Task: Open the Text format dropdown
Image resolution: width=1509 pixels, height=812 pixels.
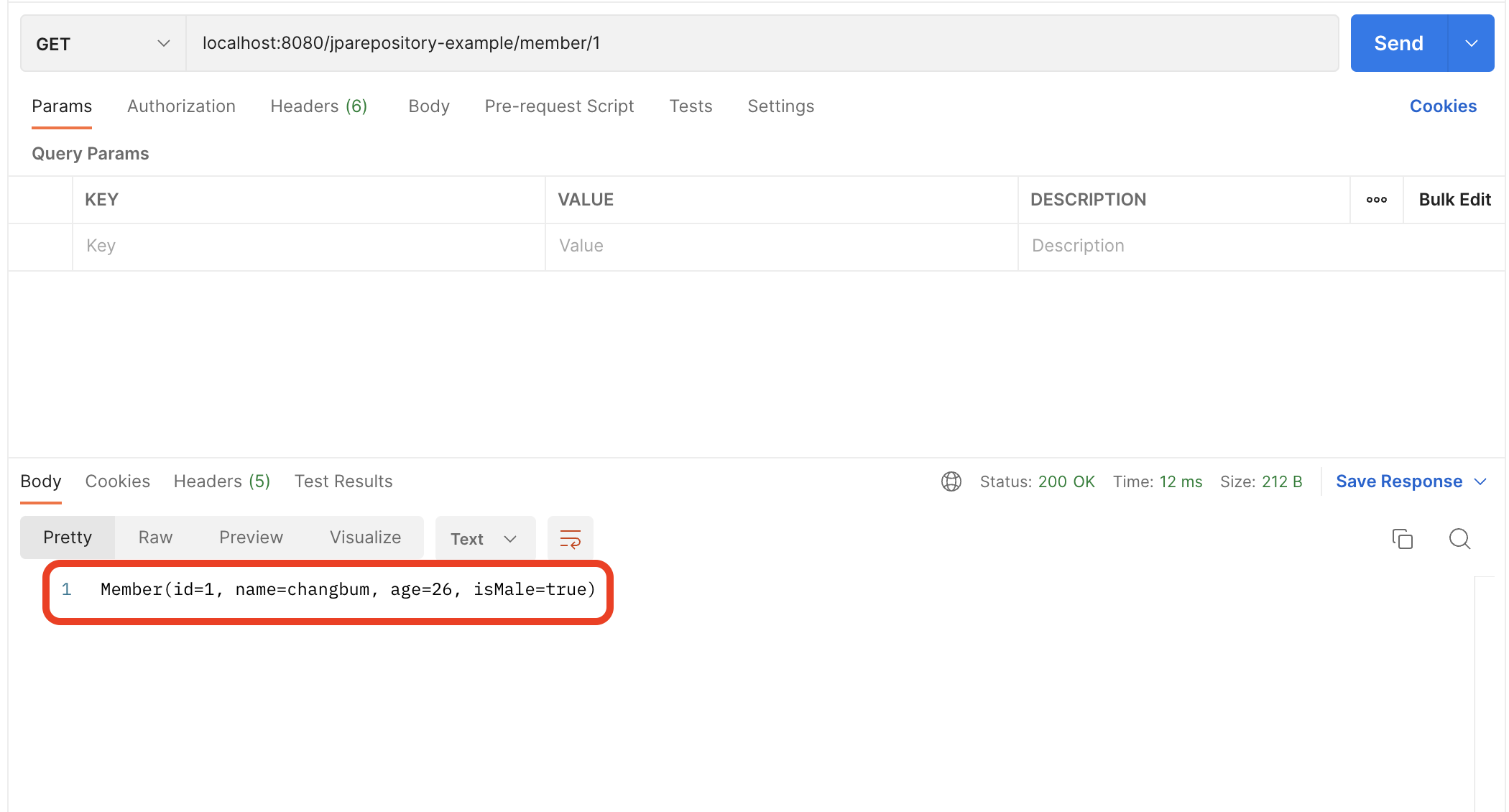Action: tap(484, 538)
